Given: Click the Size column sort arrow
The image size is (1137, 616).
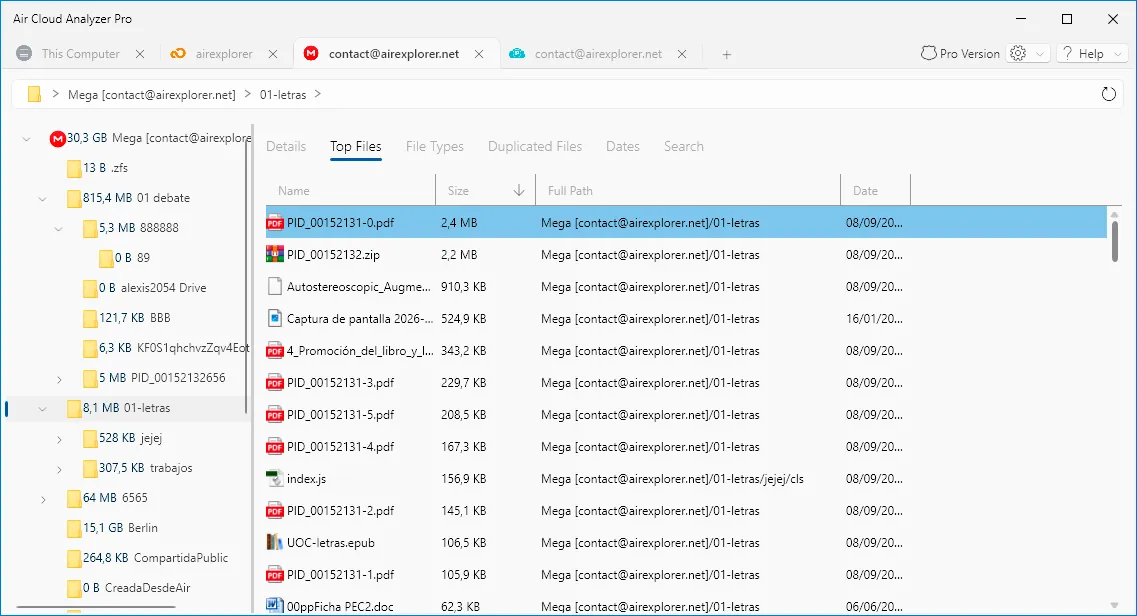Looking at the screenshot, I should [x=518, y=191].
